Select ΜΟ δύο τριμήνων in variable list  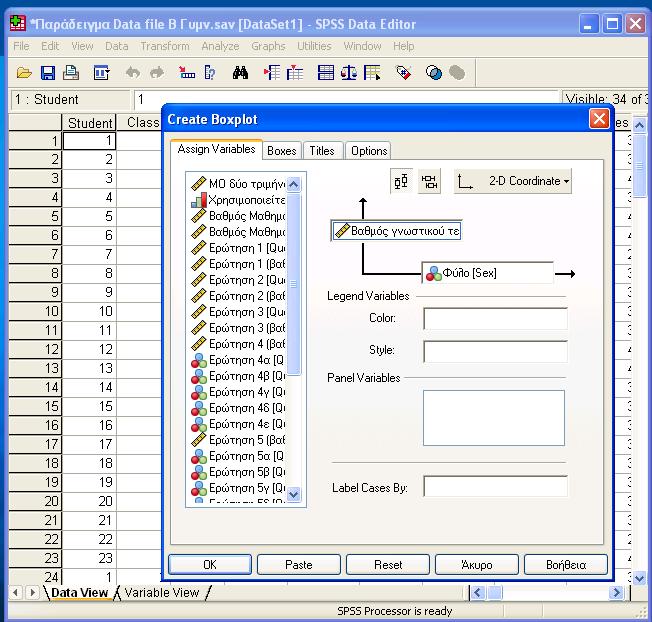click(238, 183)
